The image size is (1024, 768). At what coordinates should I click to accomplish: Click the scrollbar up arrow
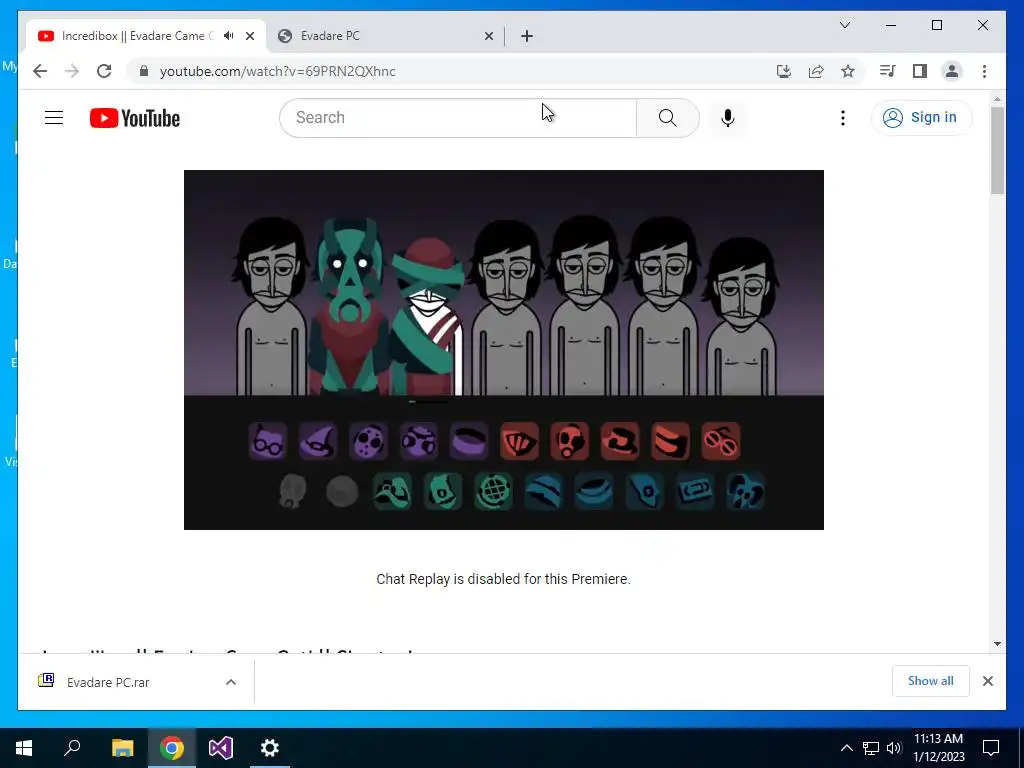click(x=997, y=99)
